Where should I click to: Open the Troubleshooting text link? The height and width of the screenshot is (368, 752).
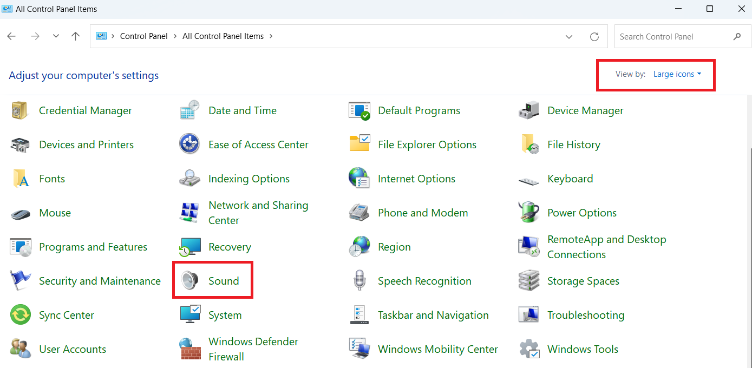point(586,315)
